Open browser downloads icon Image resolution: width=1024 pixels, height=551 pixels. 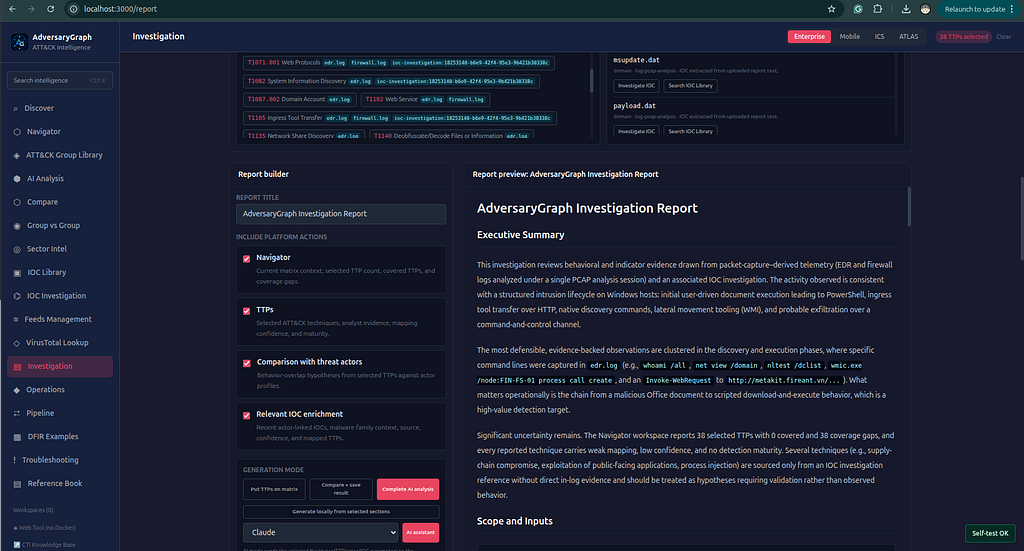(906, 9)
